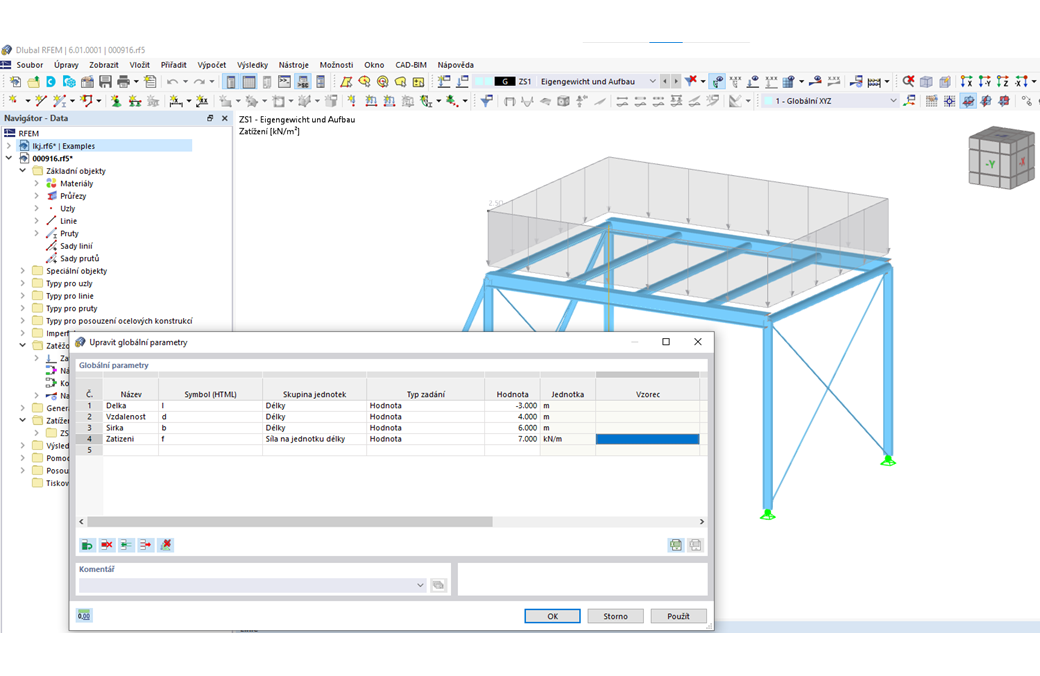
Task: Click the Print icon in main toolbar
Action: point(123,82)
